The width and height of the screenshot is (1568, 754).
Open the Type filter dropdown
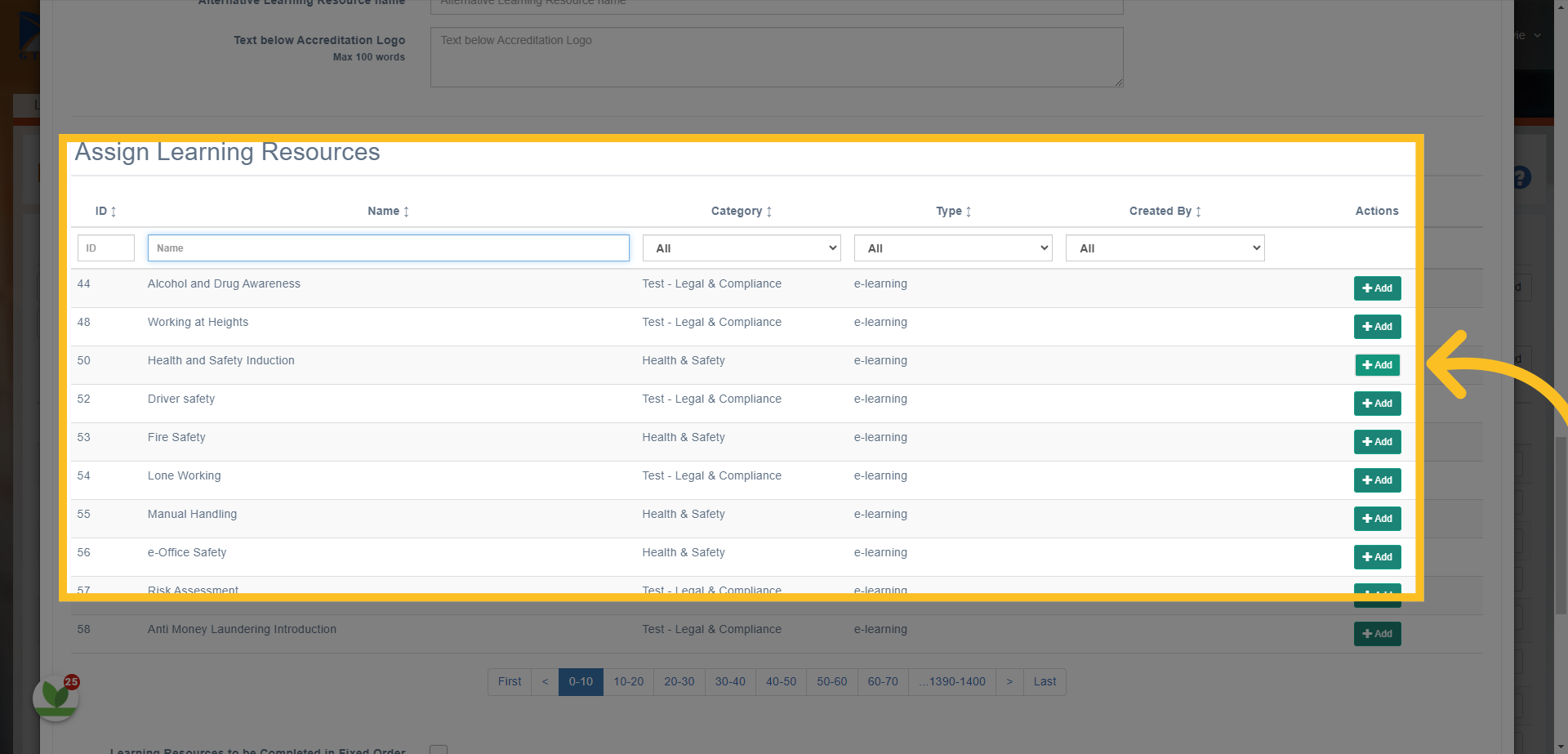tap(953, 248)
